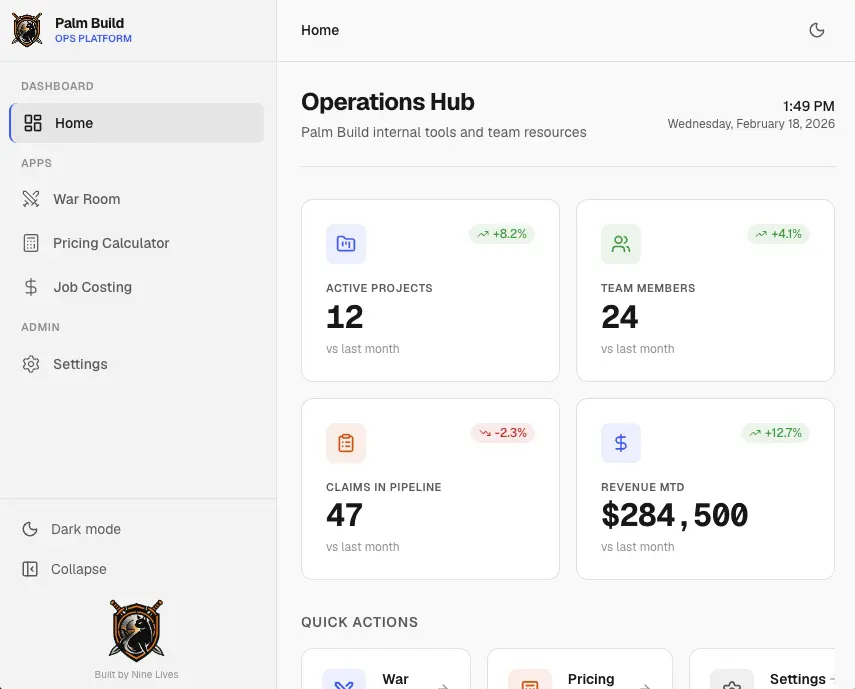The width and height of the screenshot is (855, 689).
Task: Click the Job Costing dollar icon
Action: (x=31, y=287)
